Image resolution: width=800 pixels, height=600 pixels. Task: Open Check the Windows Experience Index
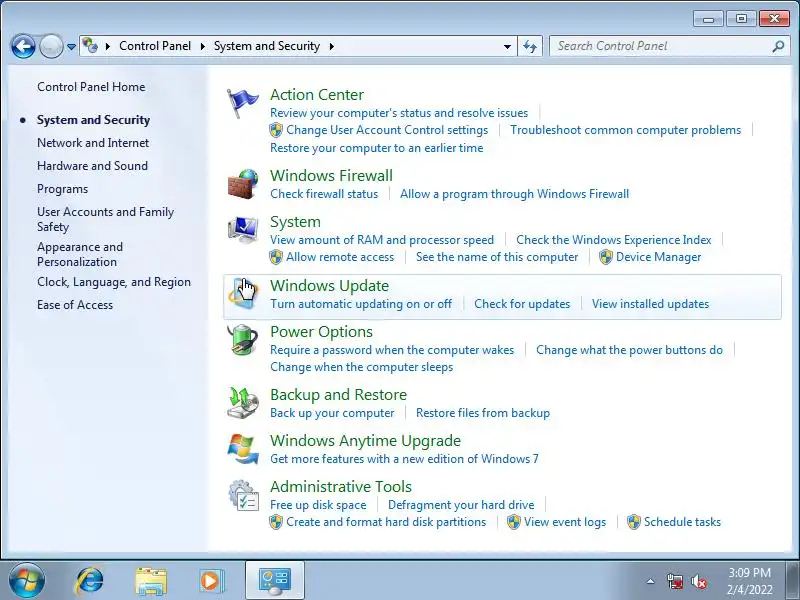614,240
